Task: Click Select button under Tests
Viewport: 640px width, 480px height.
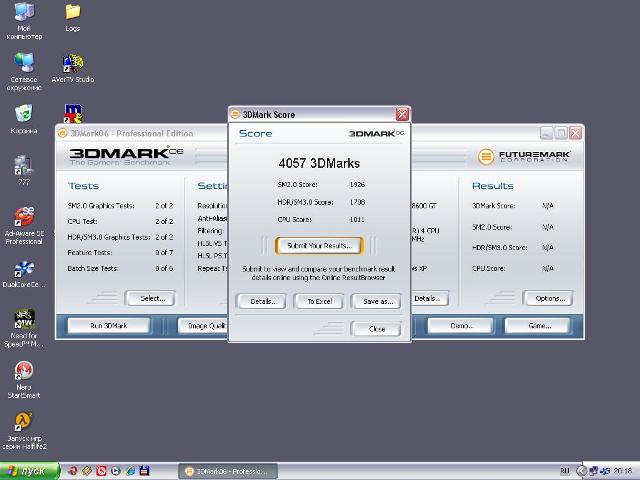Action: tap(151, 298)
